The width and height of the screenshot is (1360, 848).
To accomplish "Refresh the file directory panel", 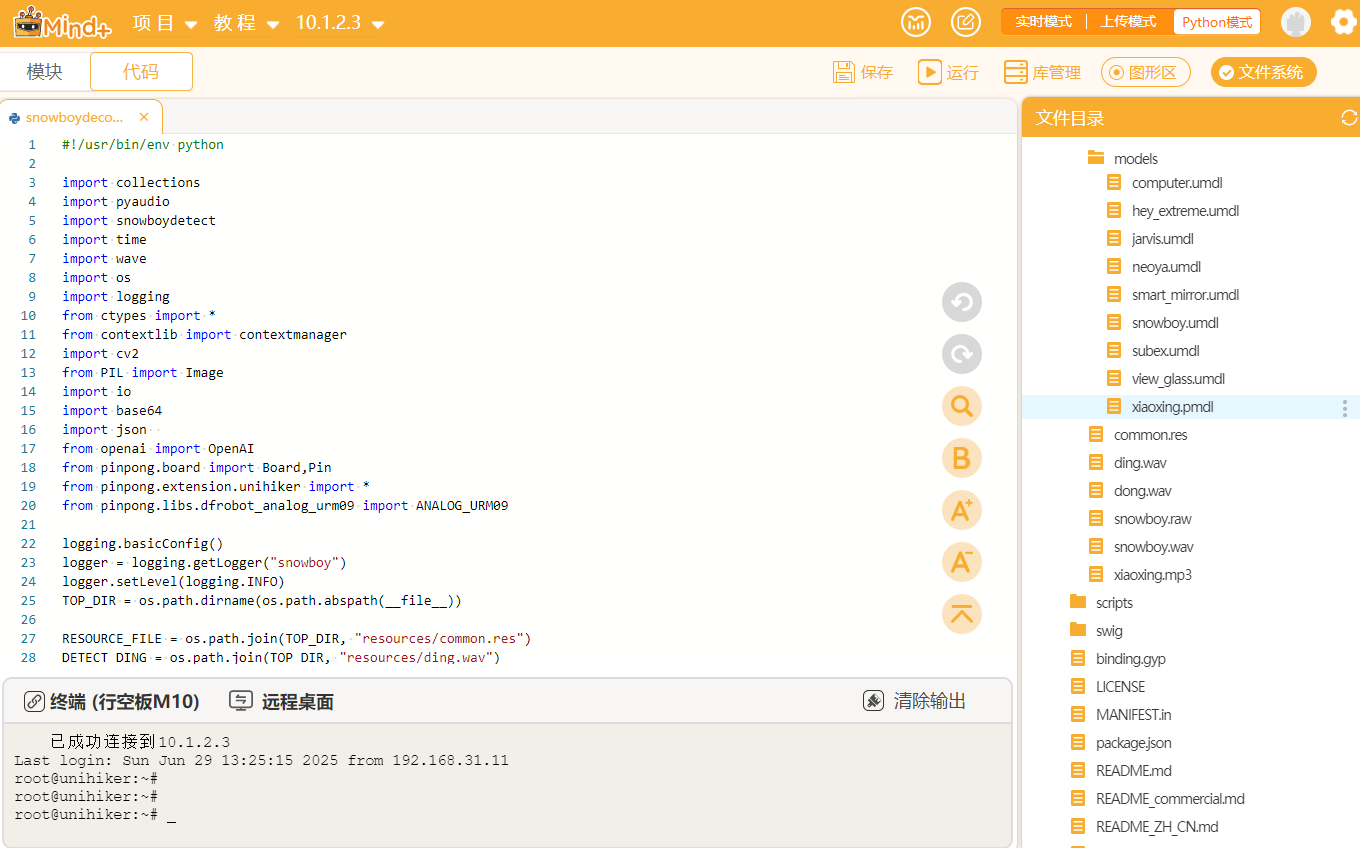I will point(1349,118).
